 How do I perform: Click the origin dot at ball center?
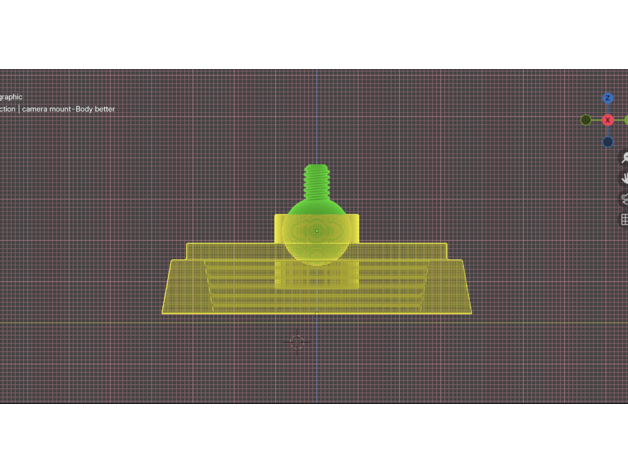[317, 230]
